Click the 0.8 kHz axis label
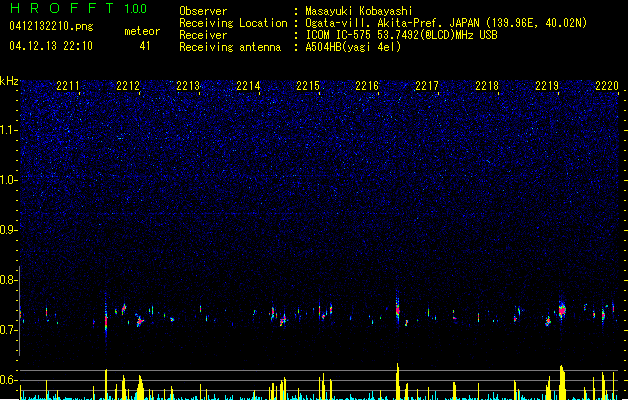 pyautogui.click(x=9, y=280)
